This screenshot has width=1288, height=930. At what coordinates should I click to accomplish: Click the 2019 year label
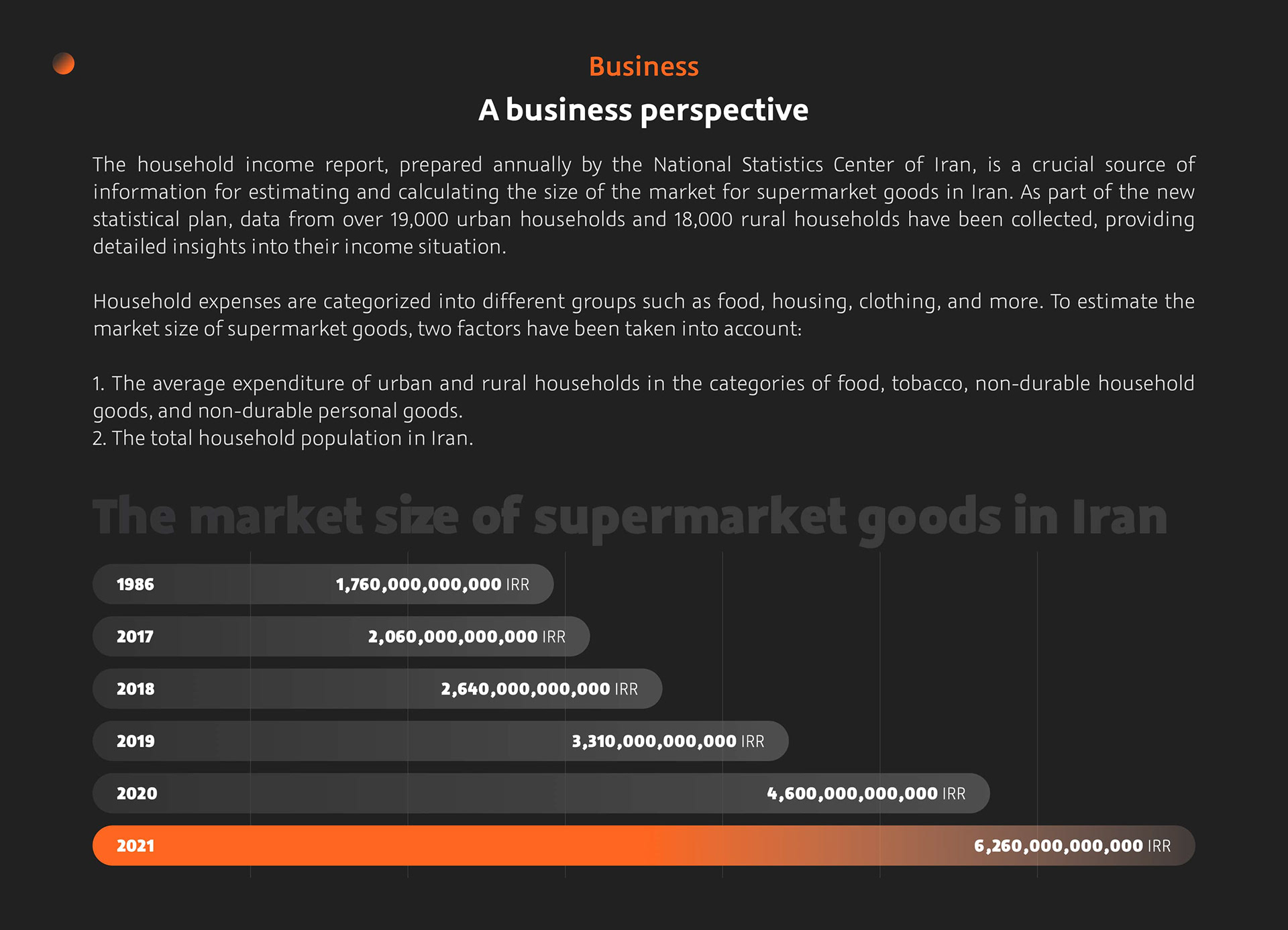click(136, 742)
